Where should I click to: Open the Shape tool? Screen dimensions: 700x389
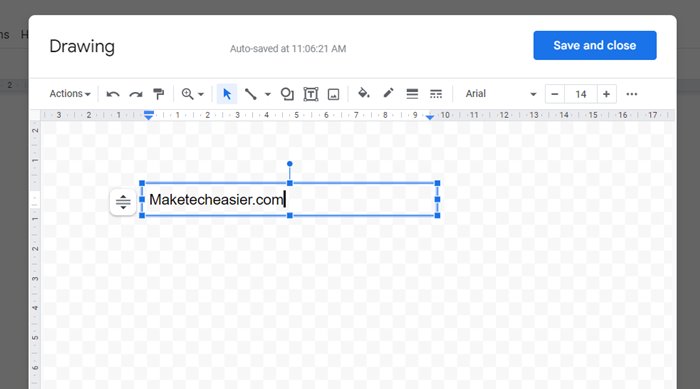(287, 94)
